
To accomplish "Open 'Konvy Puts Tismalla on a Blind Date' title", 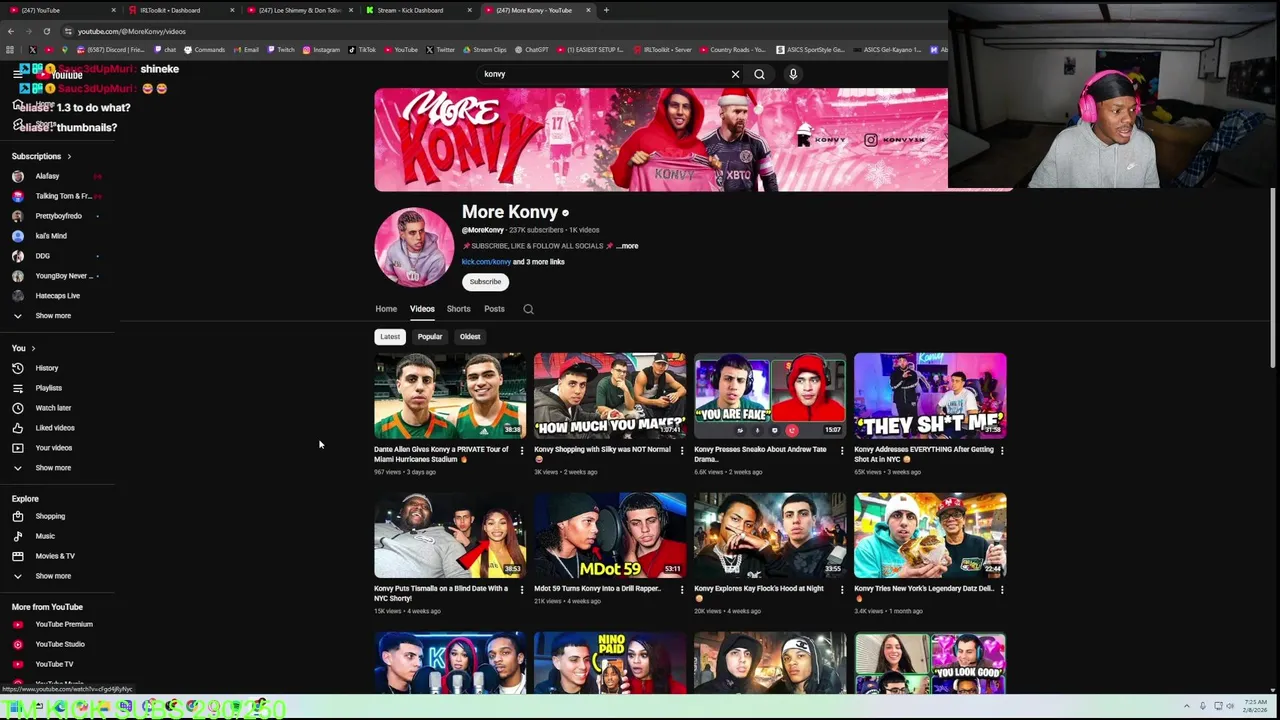I will coord(441,594).
